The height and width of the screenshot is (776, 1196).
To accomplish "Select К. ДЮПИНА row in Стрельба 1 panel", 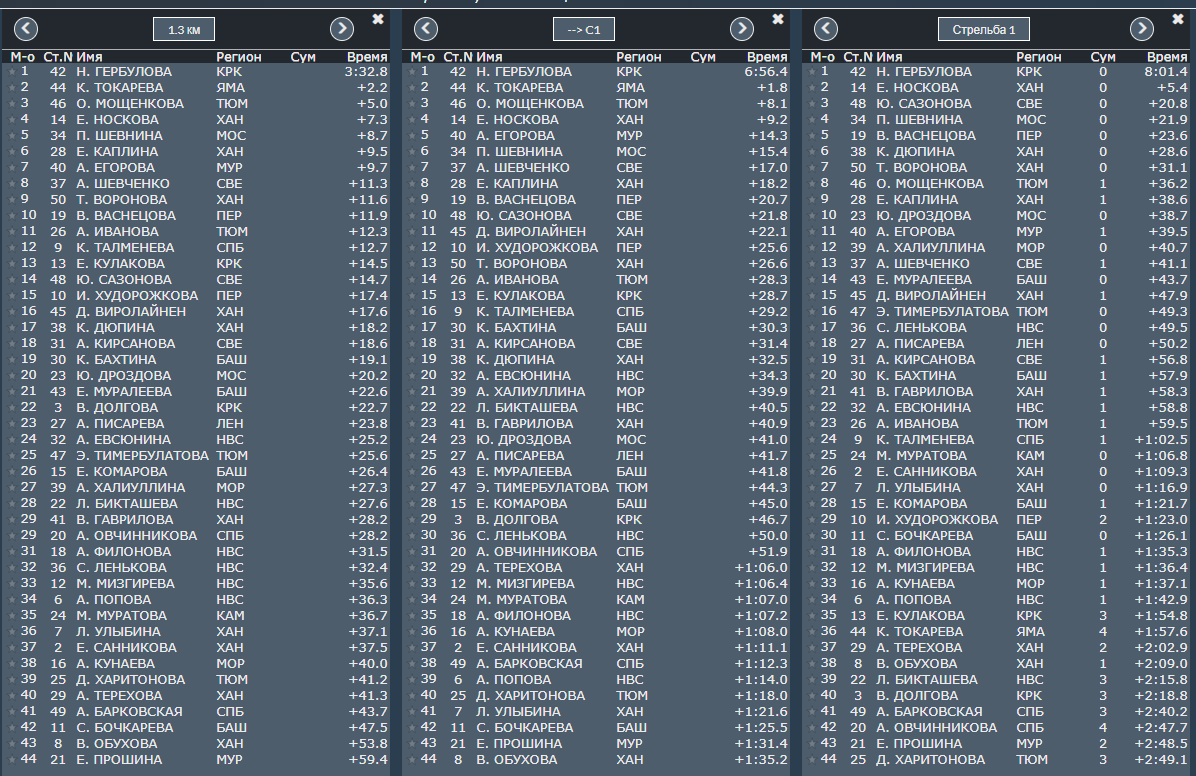I will coord(998,152).
